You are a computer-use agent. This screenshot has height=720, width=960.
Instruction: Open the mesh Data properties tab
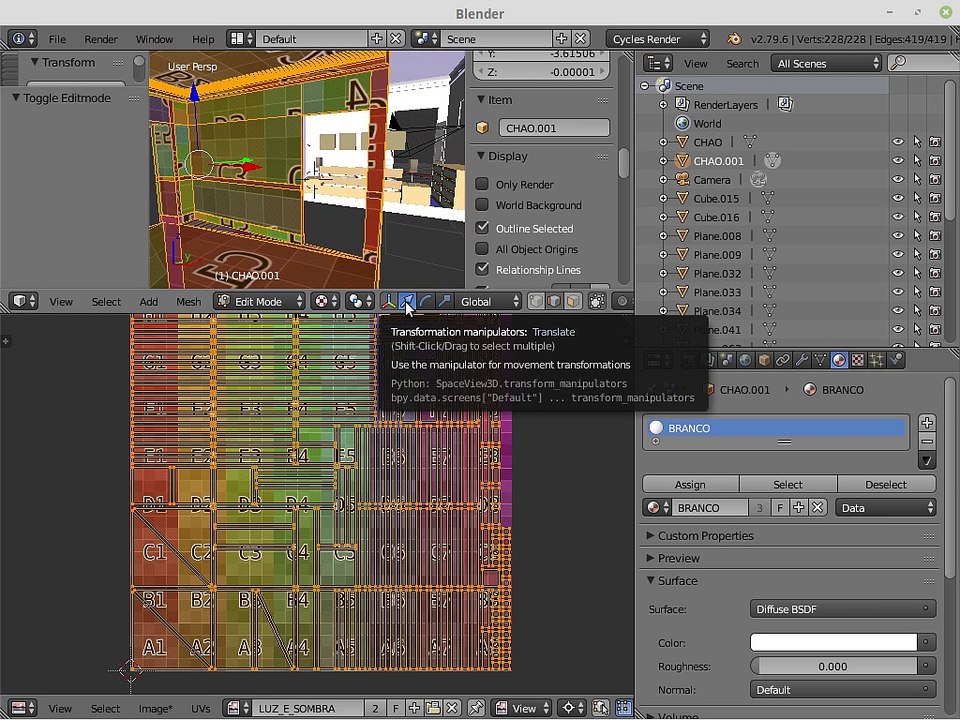click(x=820, y=360)
